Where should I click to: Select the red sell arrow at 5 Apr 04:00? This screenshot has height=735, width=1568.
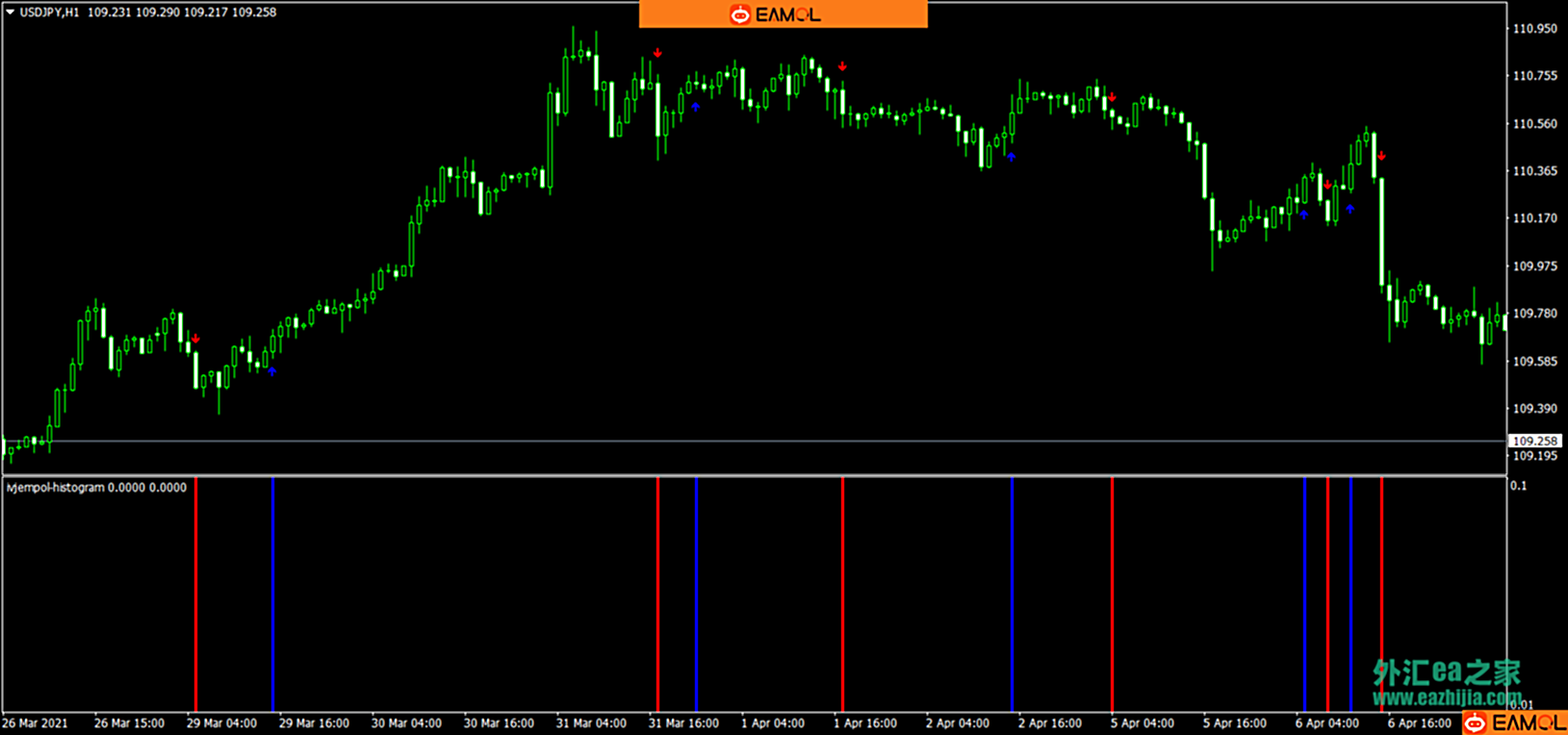tap(1112, 97)
